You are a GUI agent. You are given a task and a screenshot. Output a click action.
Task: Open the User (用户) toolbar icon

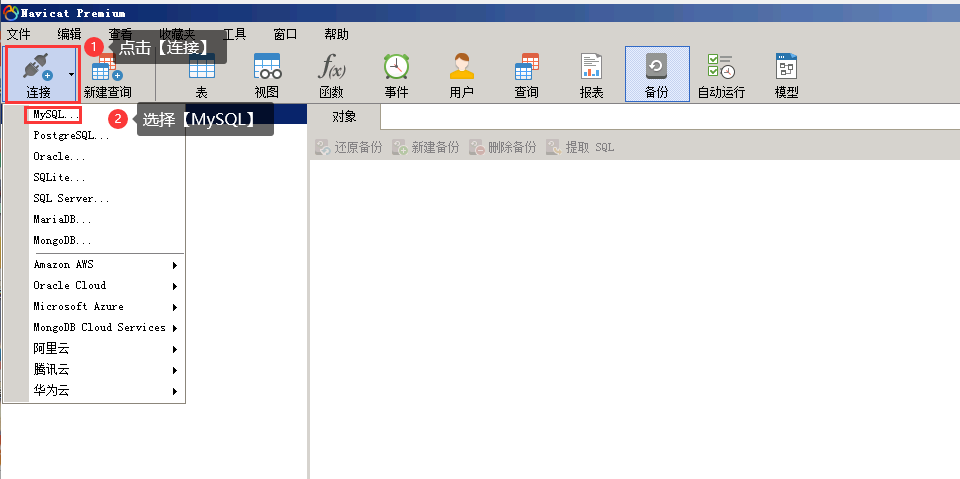point(462,66)
